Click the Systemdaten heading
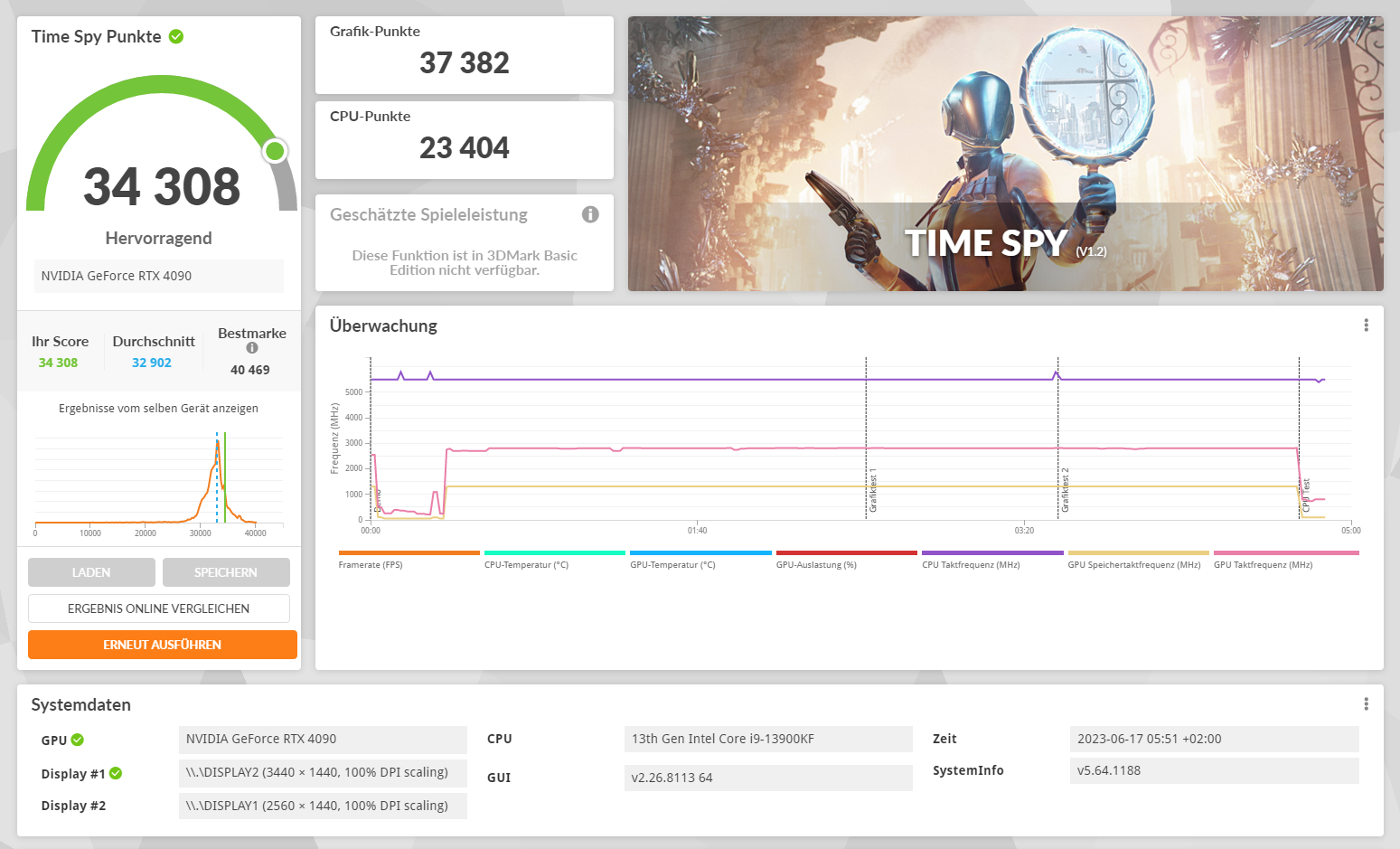 coord(81,704)
